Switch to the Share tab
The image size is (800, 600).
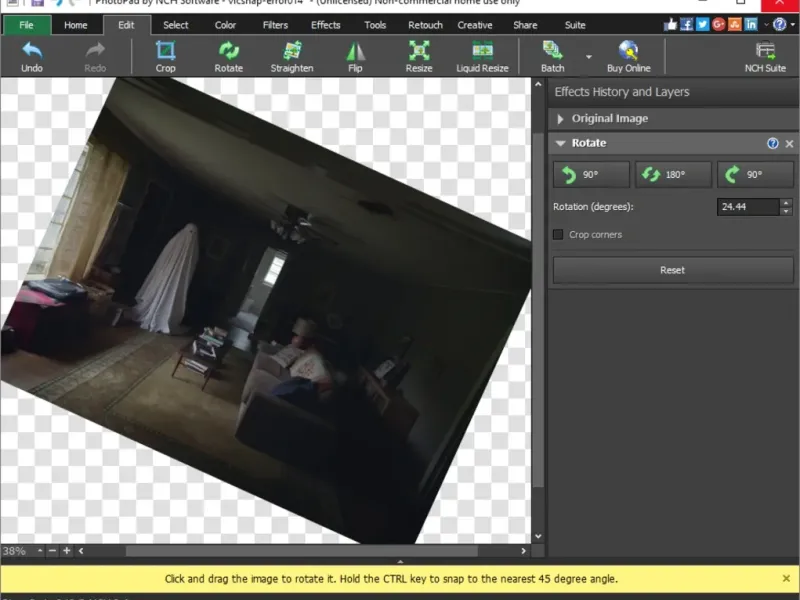point(525,25)
